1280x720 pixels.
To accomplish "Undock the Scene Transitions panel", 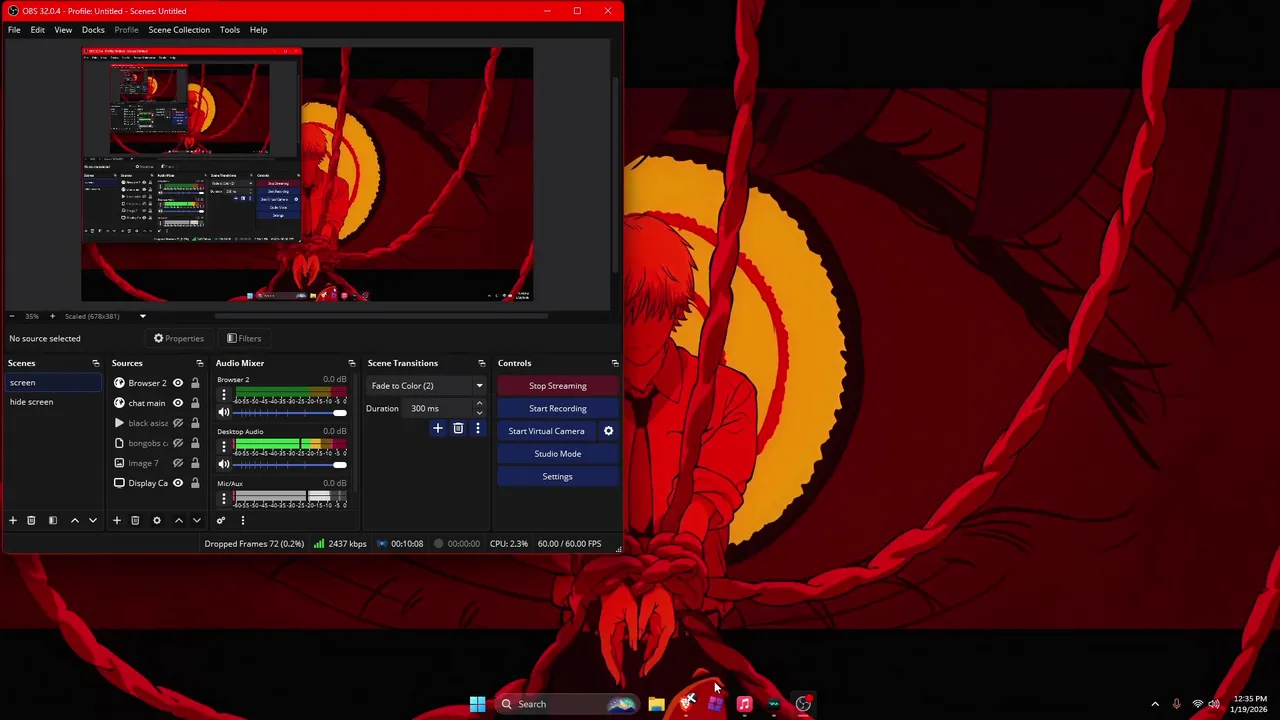I will pyautogui.click(x=481, y=363).
